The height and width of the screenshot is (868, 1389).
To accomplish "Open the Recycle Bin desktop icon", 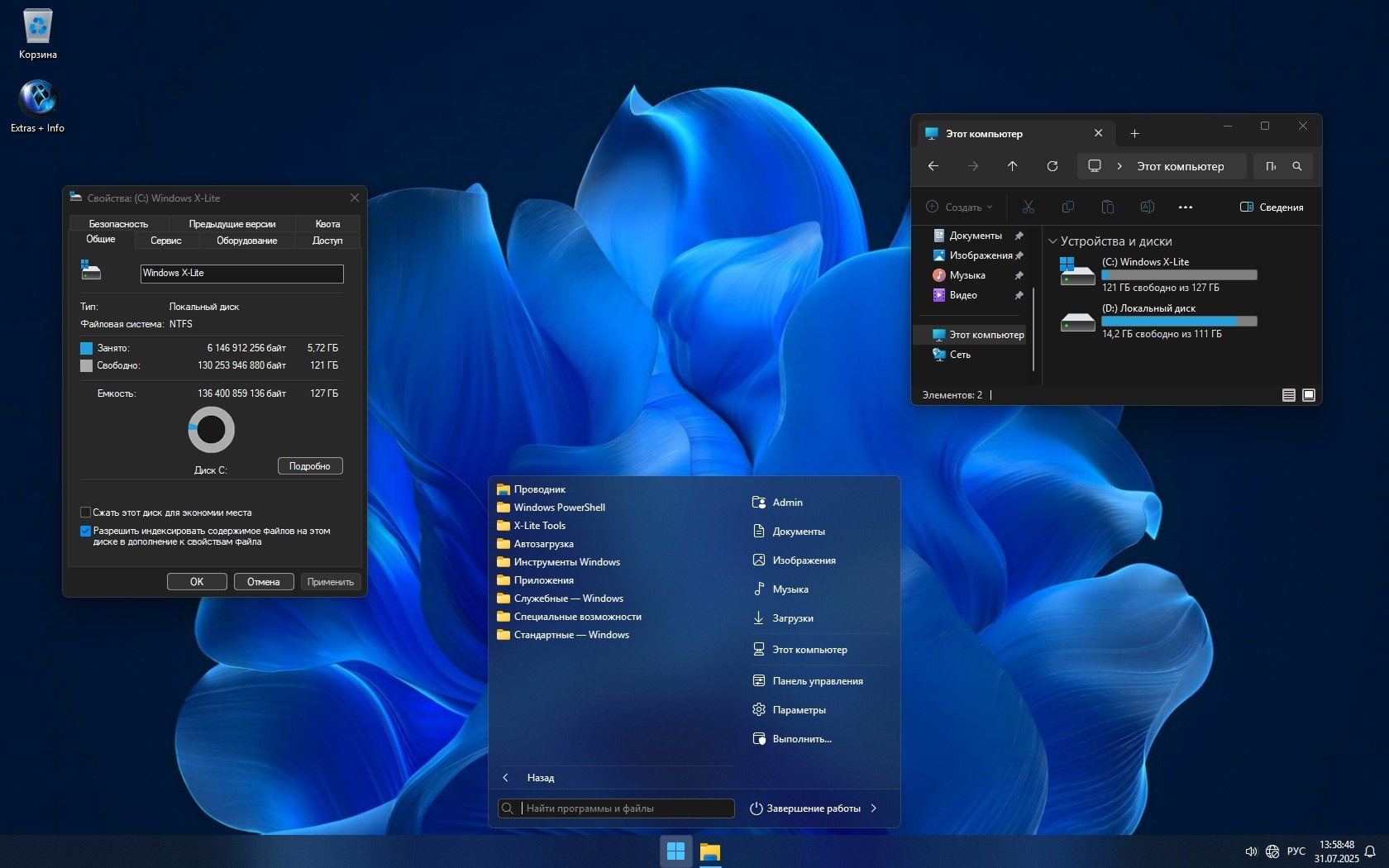I will coord(38,29).
